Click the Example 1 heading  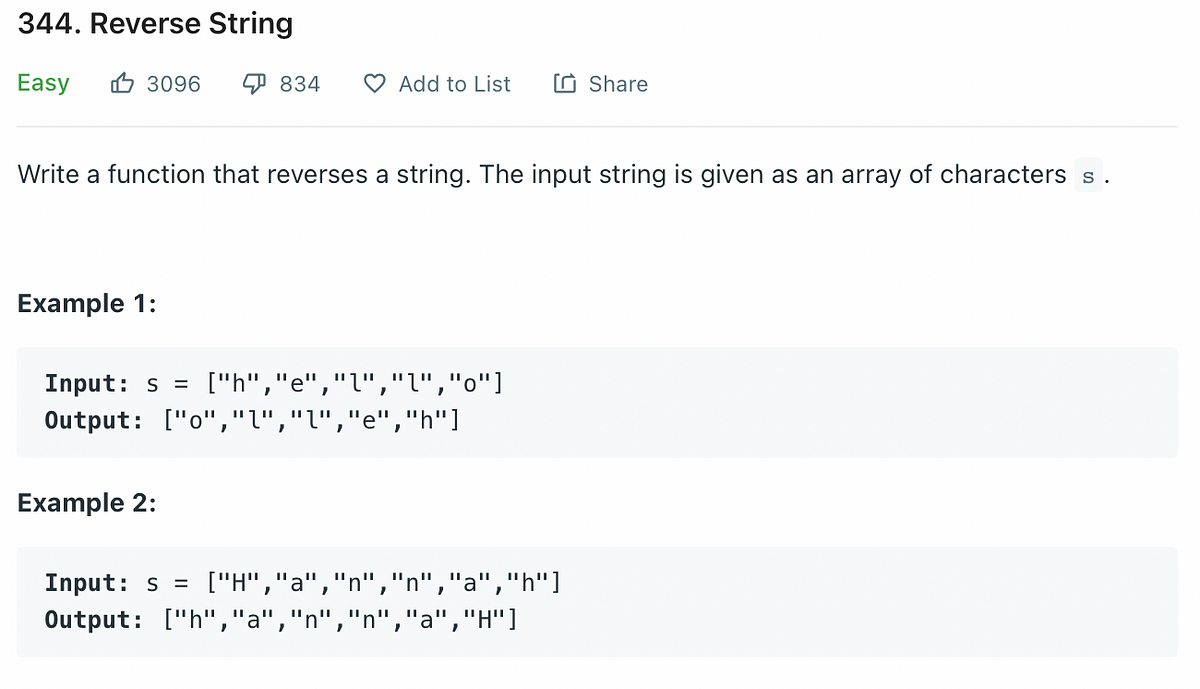pyautogui.click(x=87, y=303)
